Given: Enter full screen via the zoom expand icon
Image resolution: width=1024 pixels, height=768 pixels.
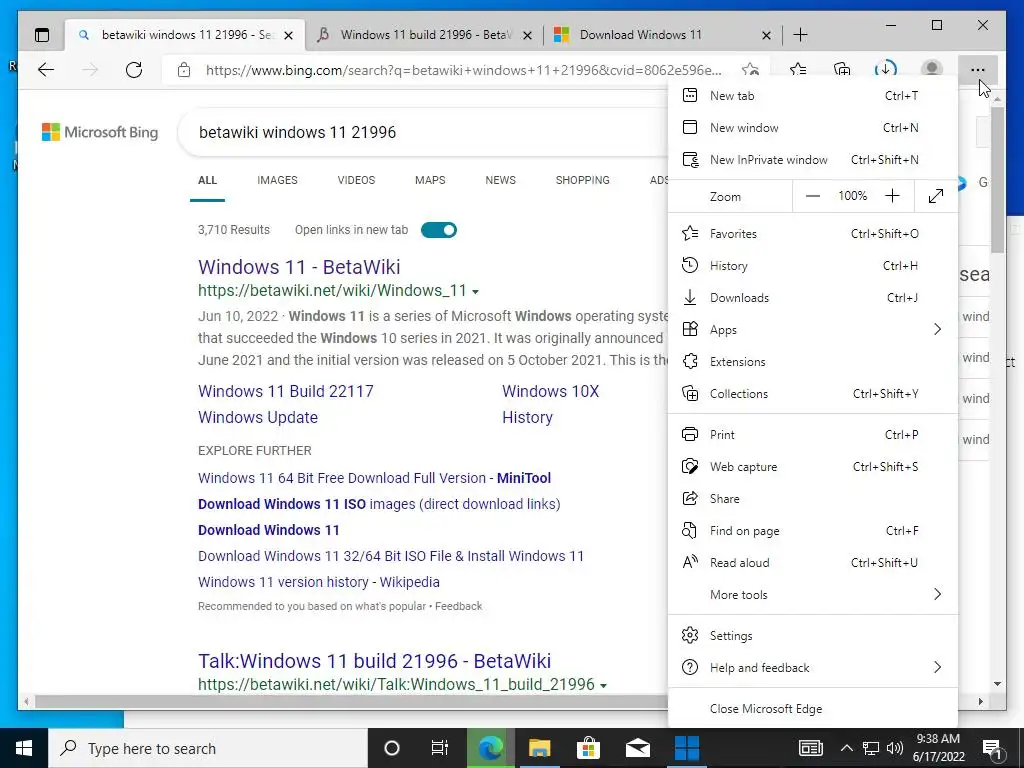Looking at the screenshot, I should click(936, 196).
